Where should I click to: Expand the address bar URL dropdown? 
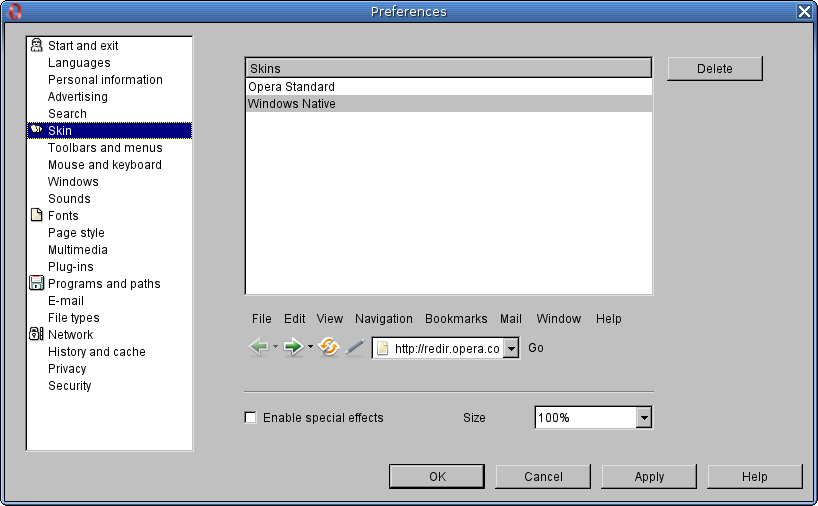511,348
